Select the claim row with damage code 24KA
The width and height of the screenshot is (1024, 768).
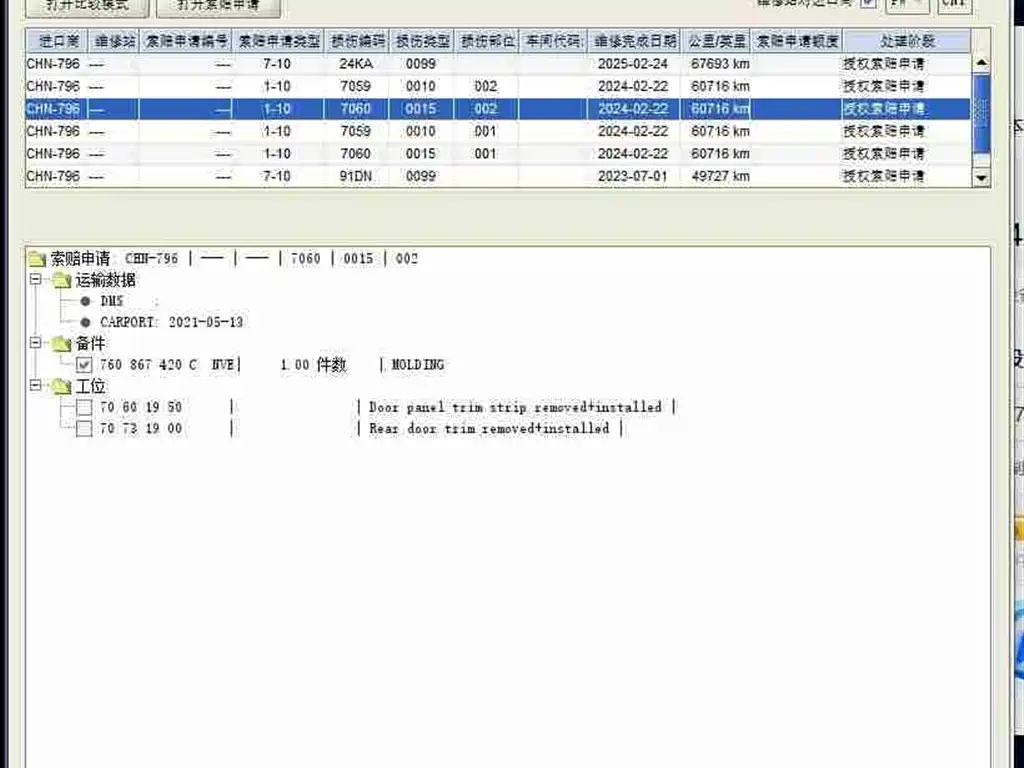click(498, 64)
